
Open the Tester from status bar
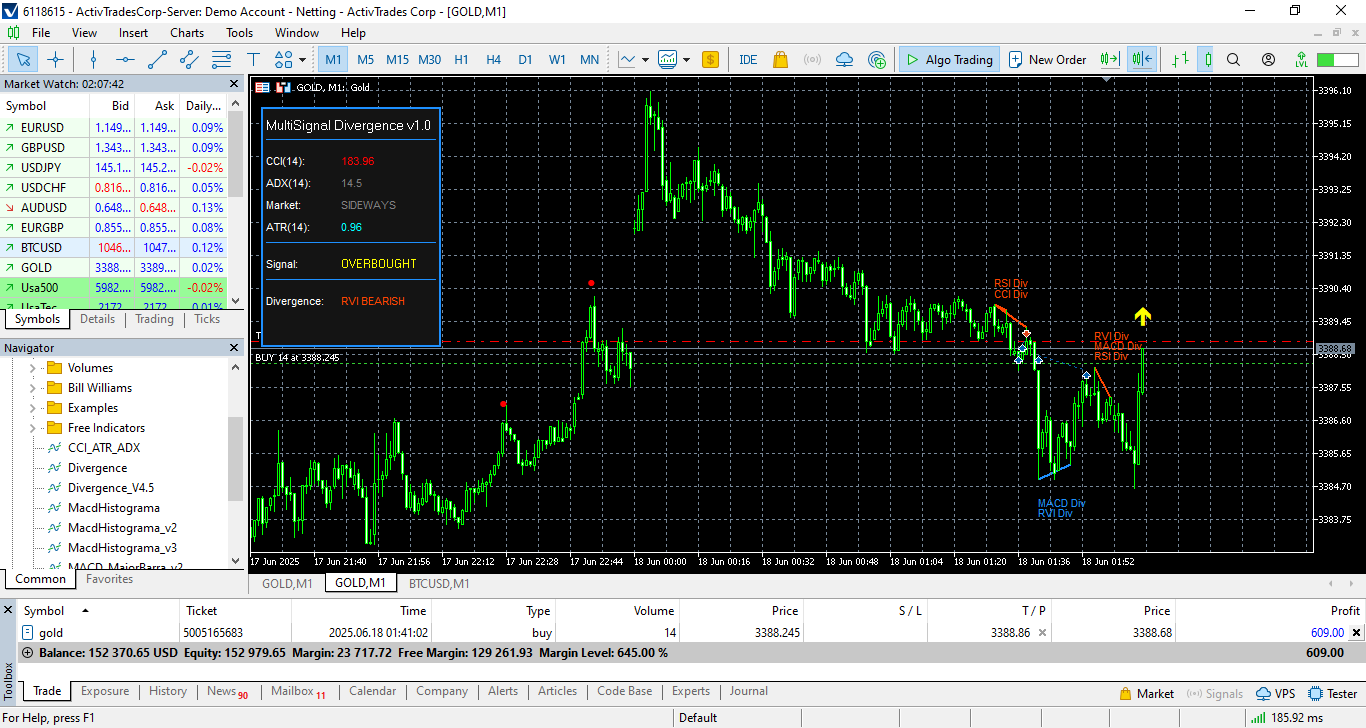(x=1333, y=693)
